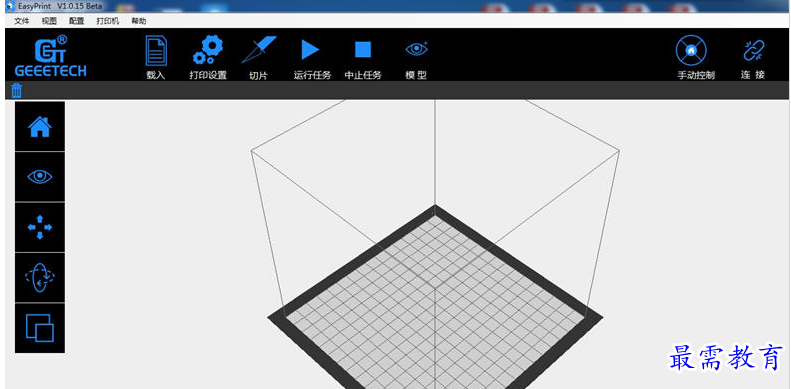Select the move arrows tool in sidebar
Image resolution: width=791 pixels, height=389 pixels.
[x=40, y=227]
